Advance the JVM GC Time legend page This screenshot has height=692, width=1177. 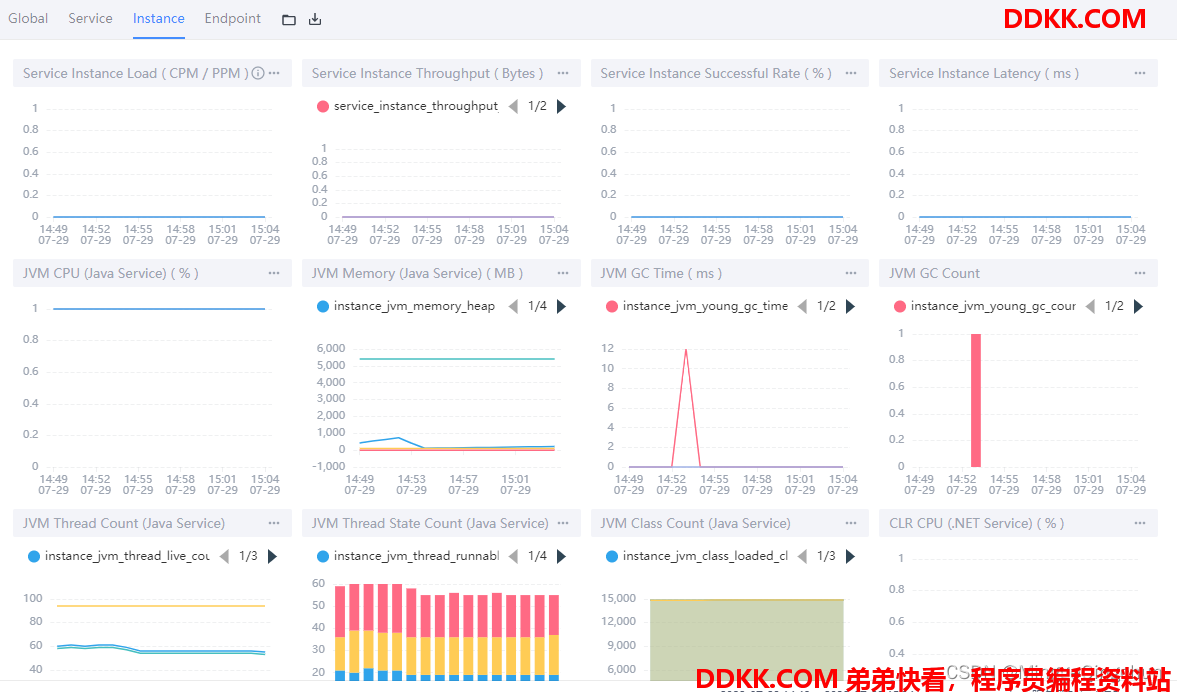pyautogui.click(x=850, y=306)
